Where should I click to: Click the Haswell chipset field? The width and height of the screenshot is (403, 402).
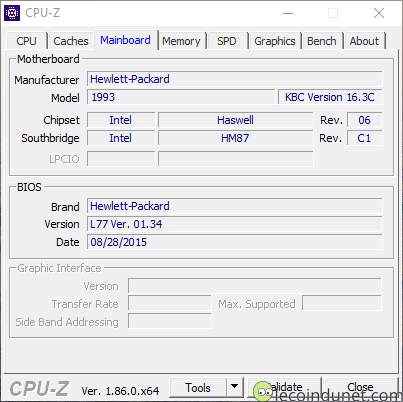pyautogui.click(x=235, y=120)
